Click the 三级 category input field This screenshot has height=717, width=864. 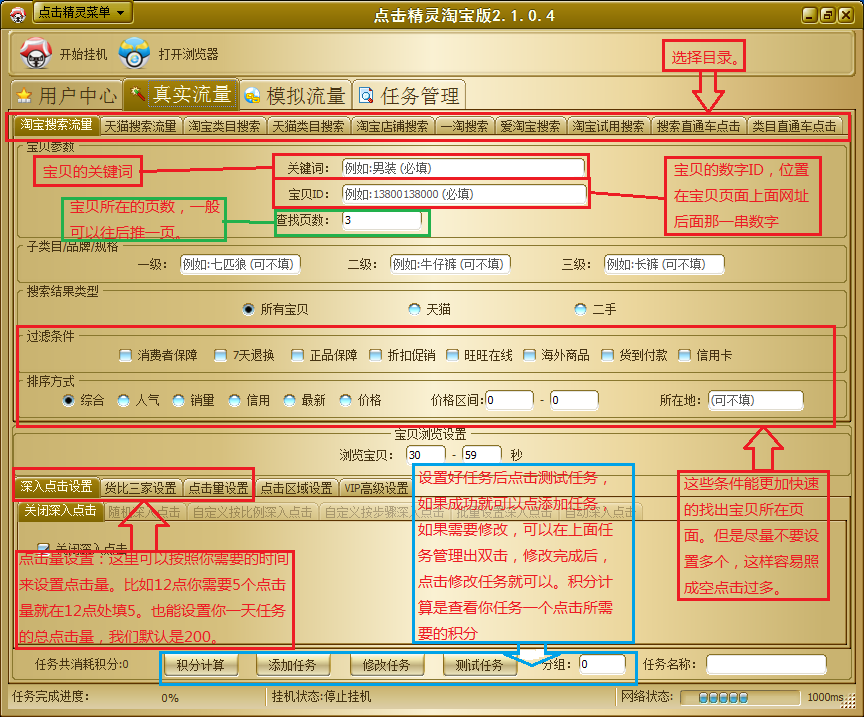[x=664, y=264]
